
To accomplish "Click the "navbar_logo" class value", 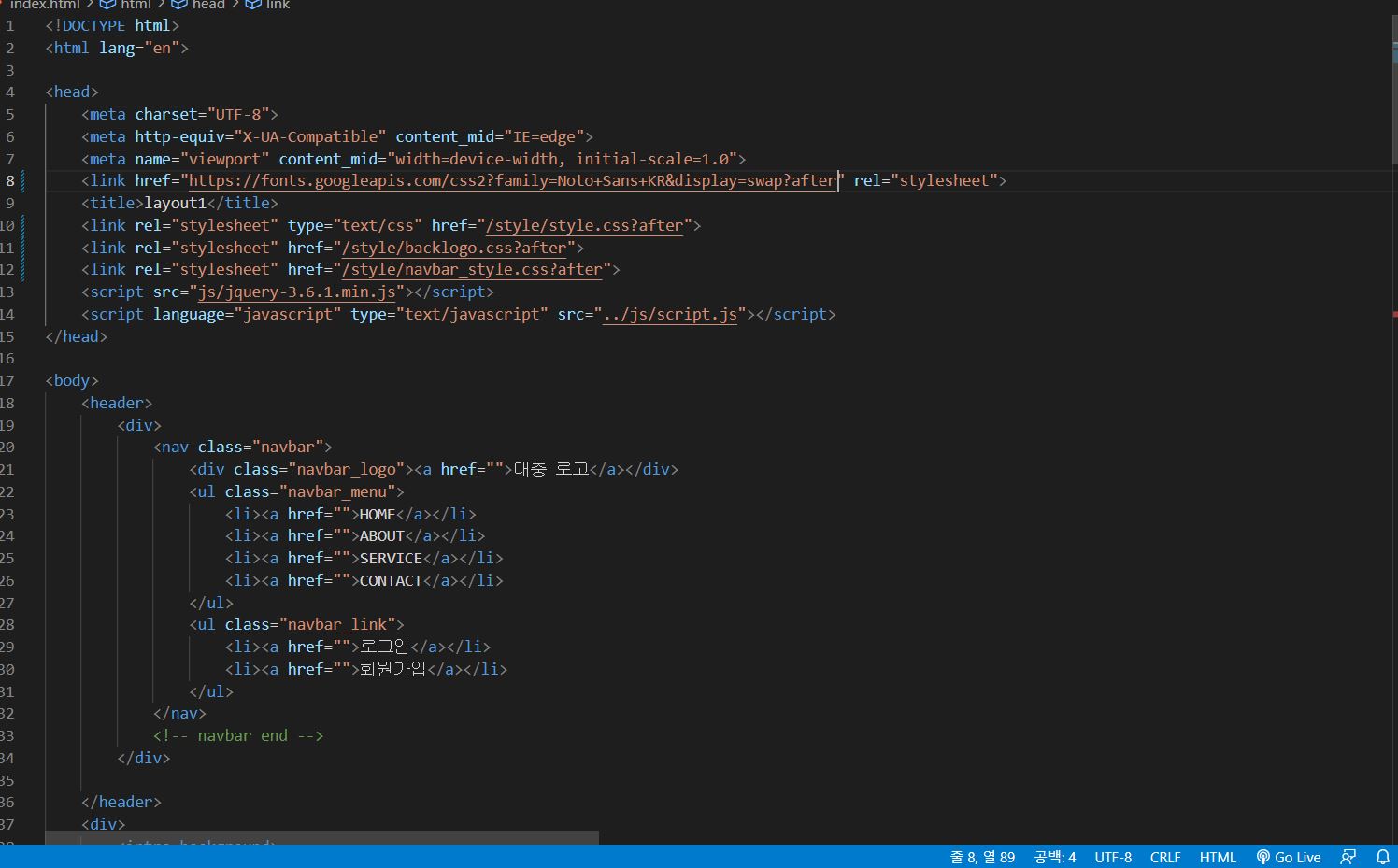I will [346, 469].
